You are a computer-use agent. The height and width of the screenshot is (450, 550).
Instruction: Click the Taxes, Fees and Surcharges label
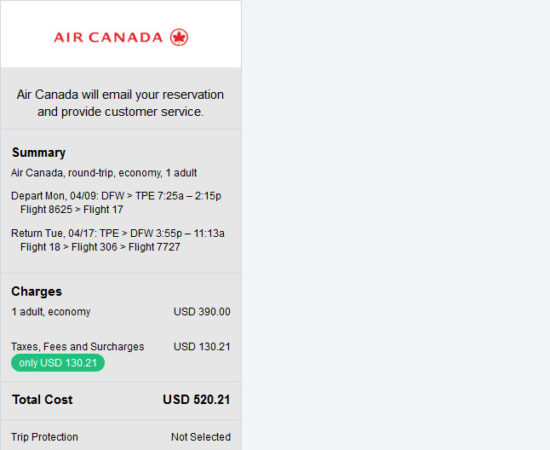tap(78, 347)
